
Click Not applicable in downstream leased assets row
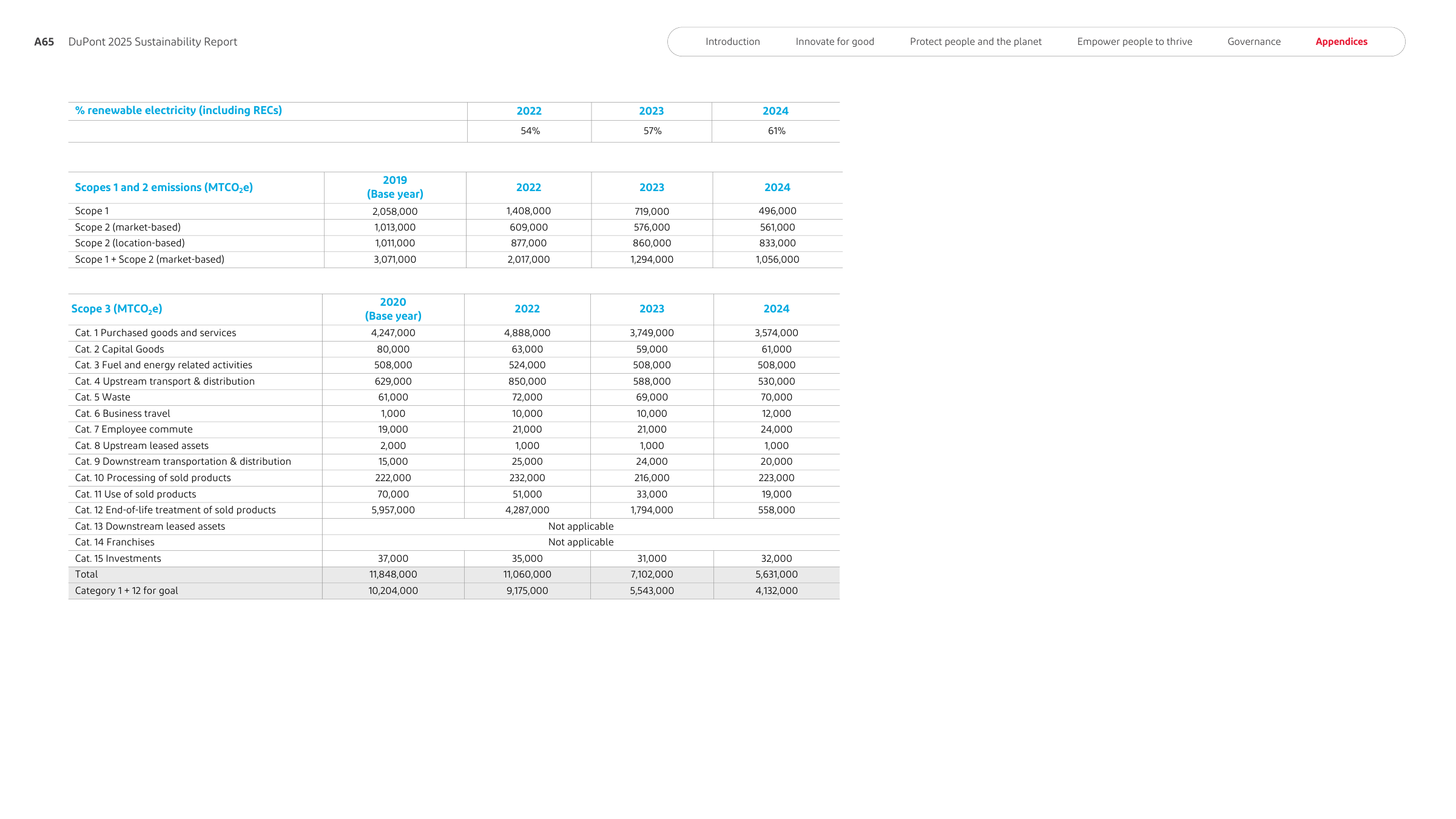click(x=581, y=527)
